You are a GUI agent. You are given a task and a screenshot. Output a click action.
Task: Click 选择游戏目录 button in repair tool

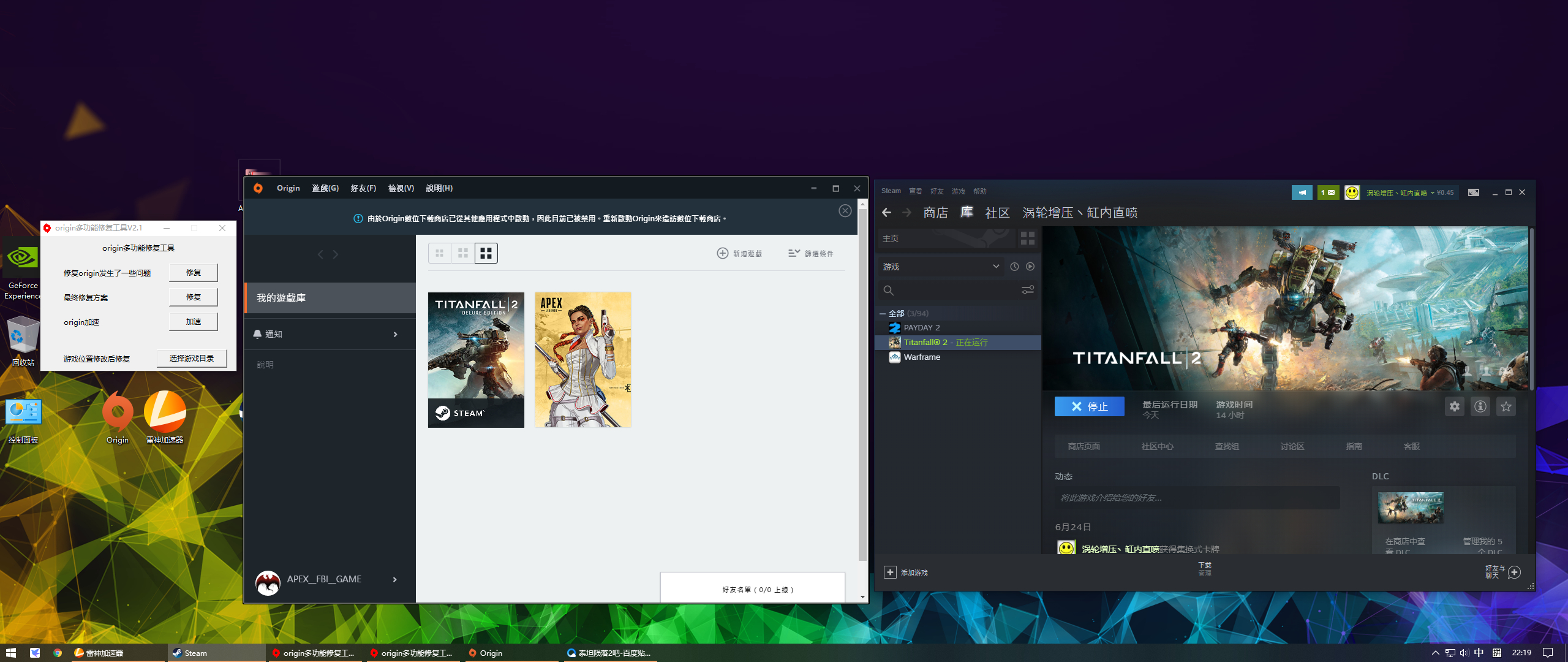[x=192, y=358]
